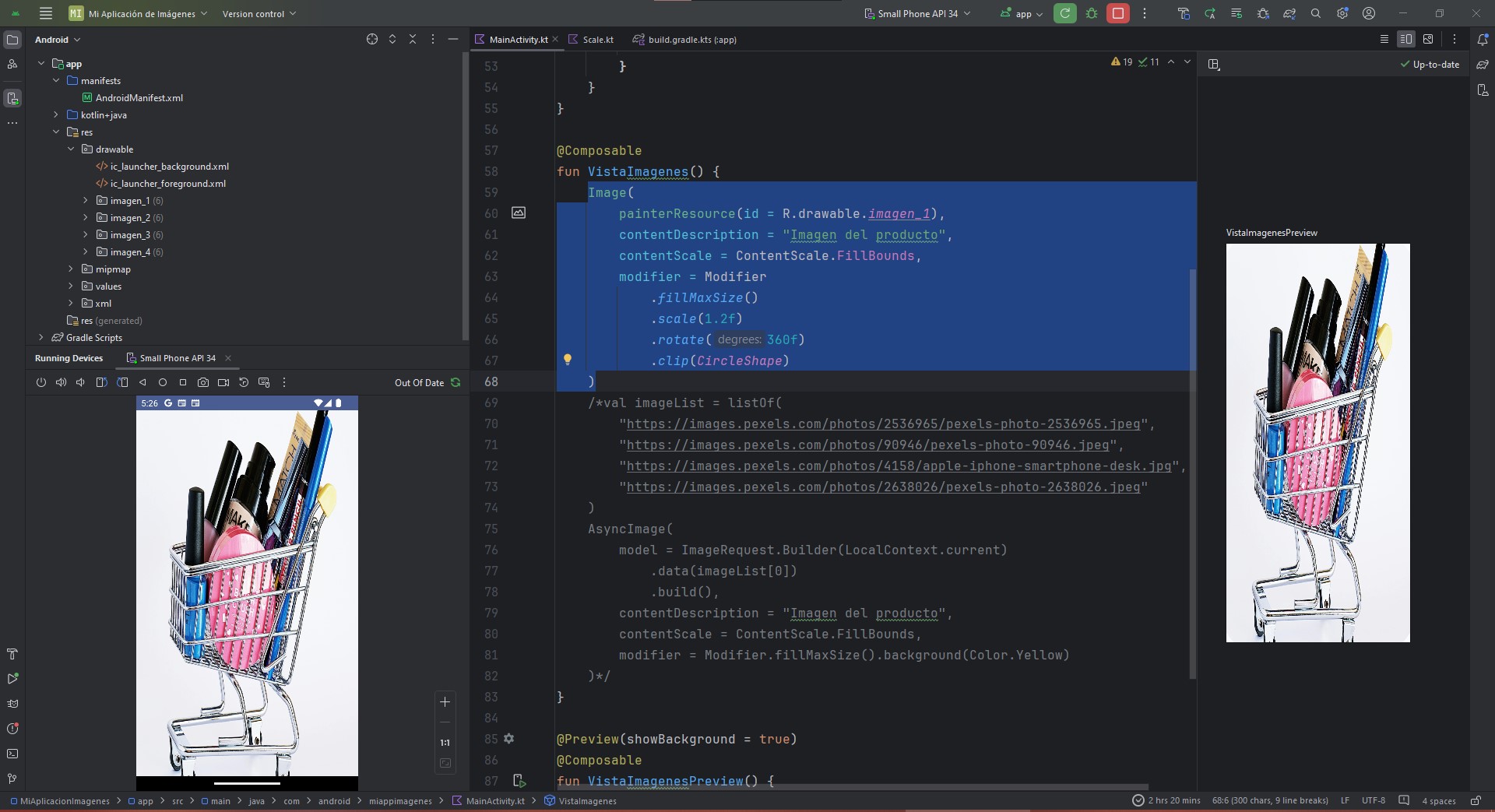Open the pexels-photo-2536965.jpeg URL link
1495x812 pixels.
[883, 424]
